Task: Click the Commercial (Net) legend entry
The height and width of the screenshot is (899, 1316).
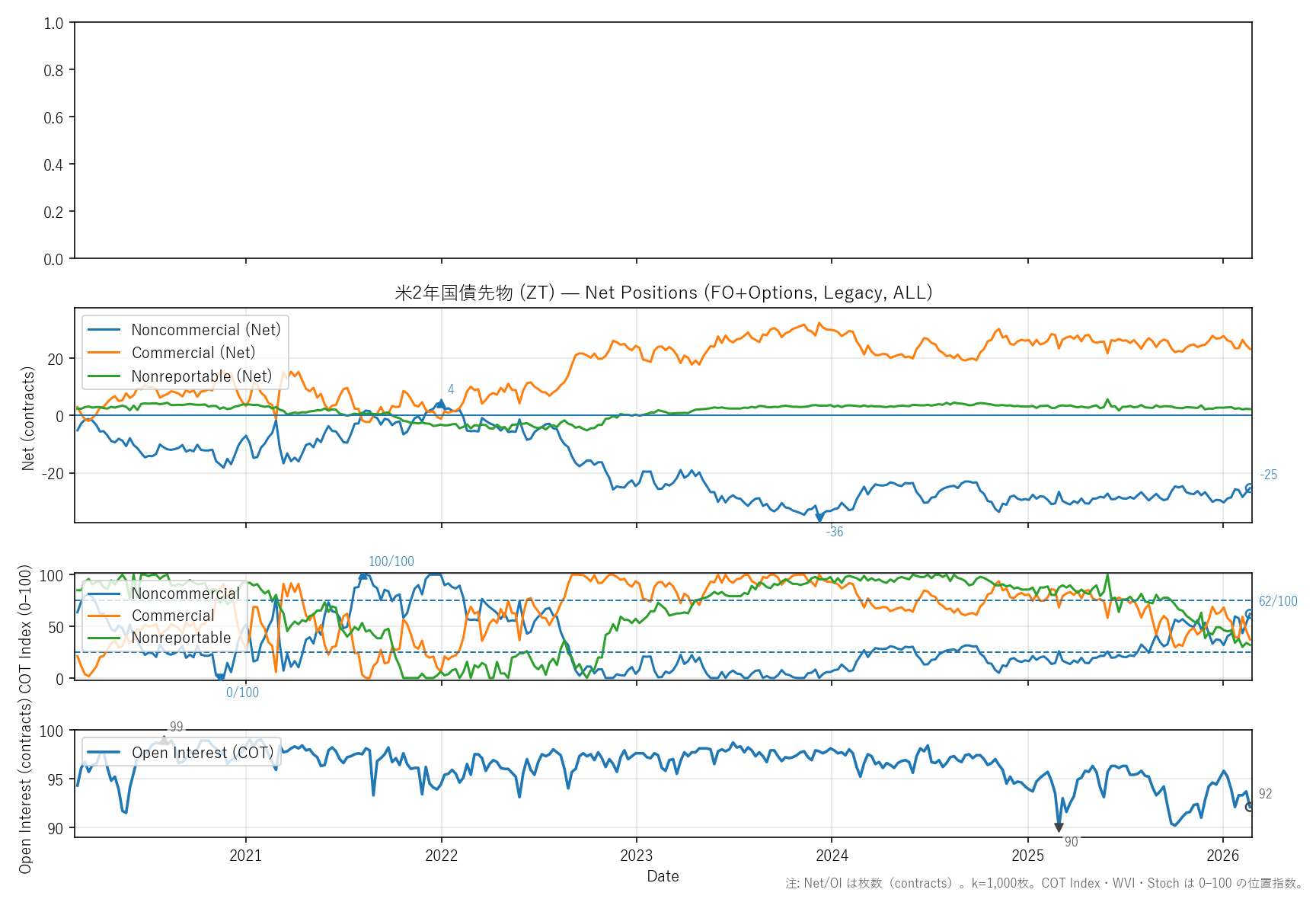Action: [x=193, y=353]
